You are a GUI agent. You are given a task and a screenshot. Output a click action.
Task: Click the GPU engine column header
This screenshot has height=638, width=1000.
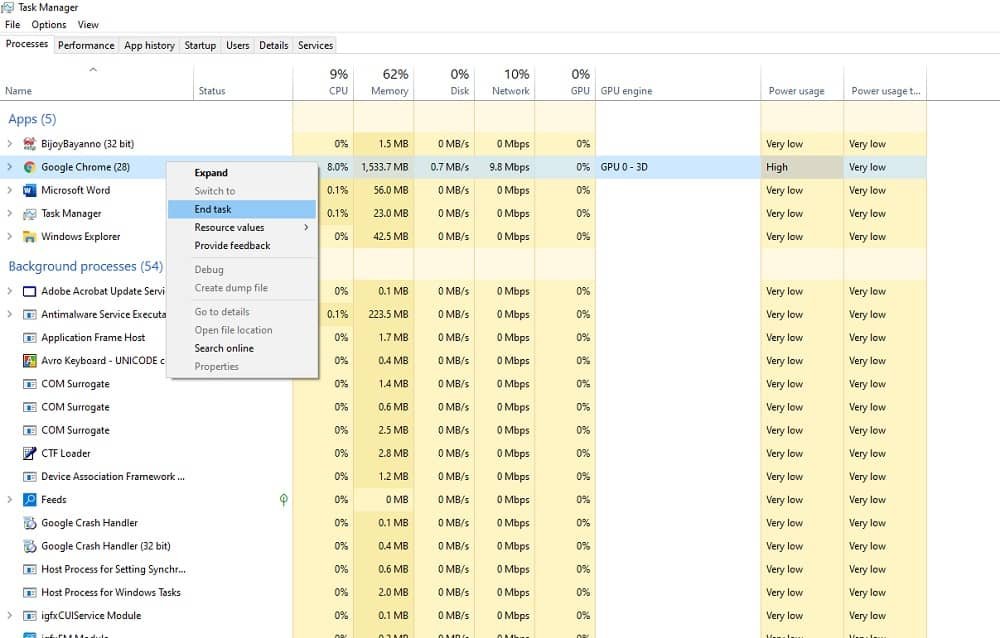point(678,83)
